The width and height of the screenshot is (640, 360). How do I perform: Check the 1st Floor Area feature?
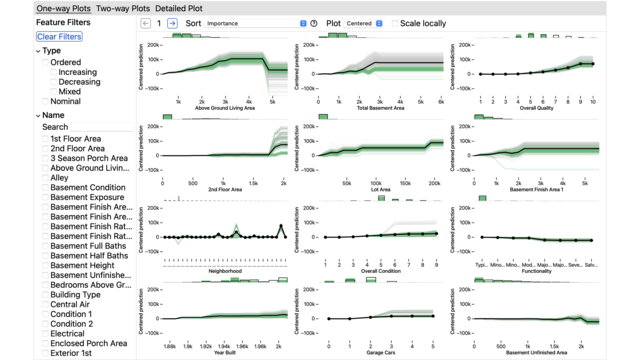click(45, 139)
